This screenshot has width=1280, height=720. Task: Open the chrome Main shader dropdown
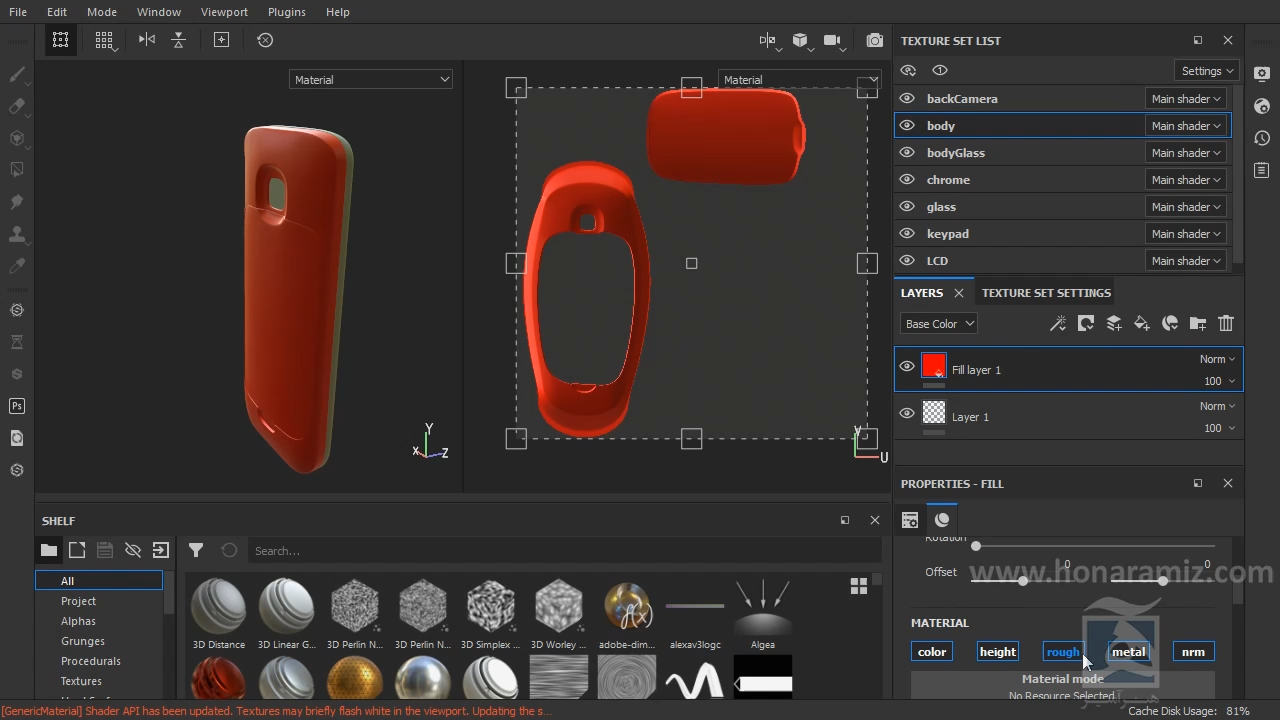click(x=1186, y=180)
